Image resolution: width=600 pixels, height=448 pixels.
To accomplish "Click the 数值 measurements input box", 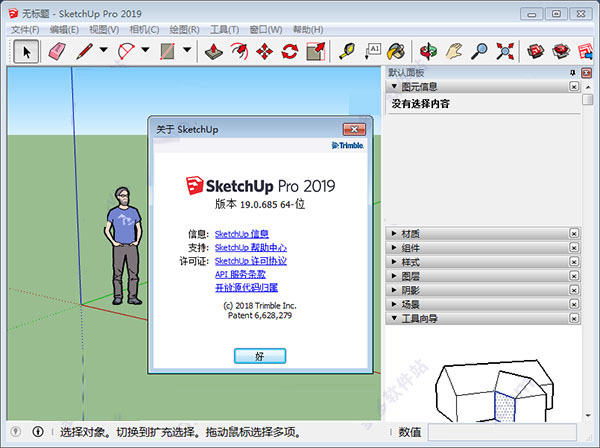I will (502, 432).
